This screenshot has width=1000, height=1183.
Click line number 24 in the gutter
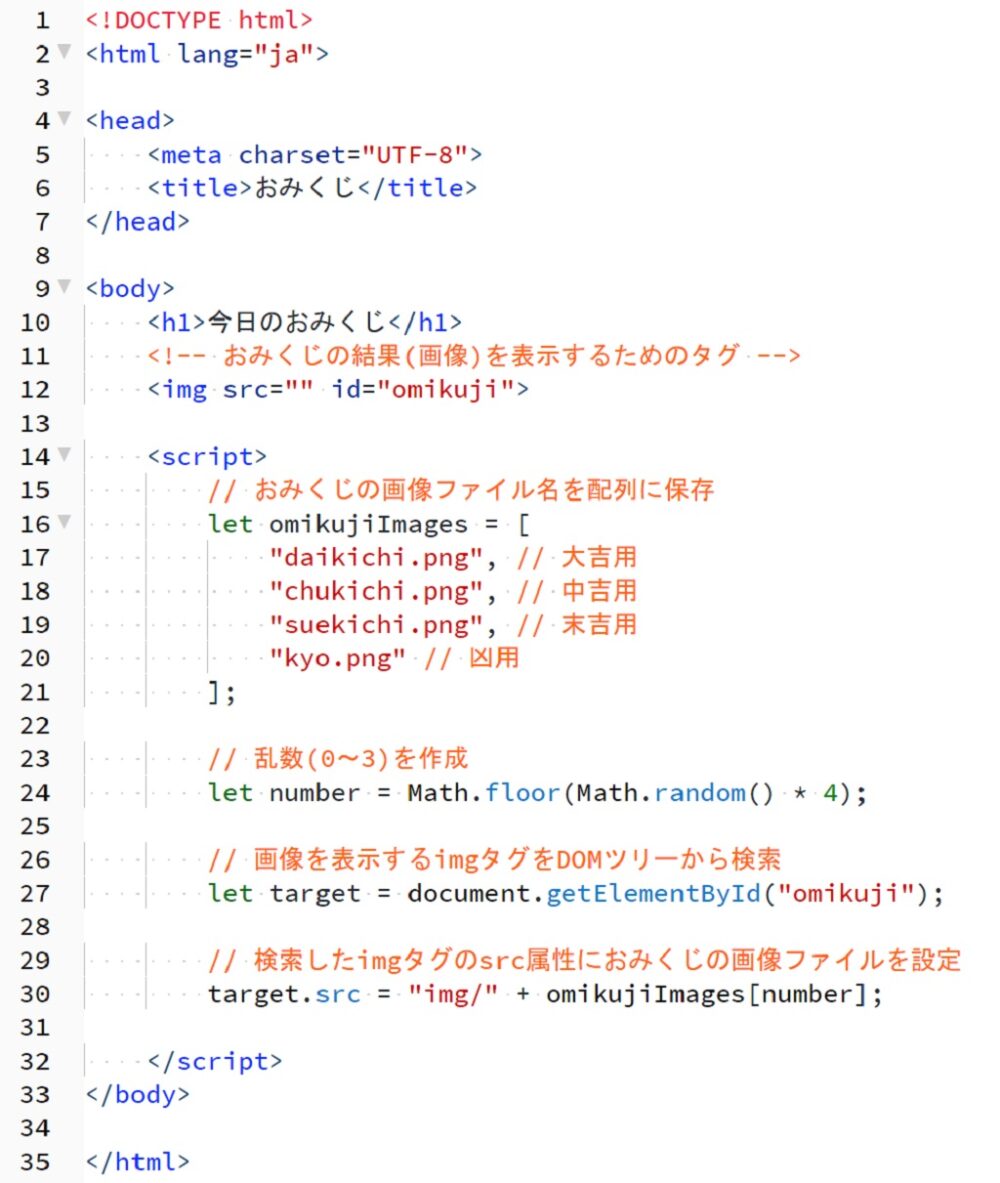click(35, 793)
